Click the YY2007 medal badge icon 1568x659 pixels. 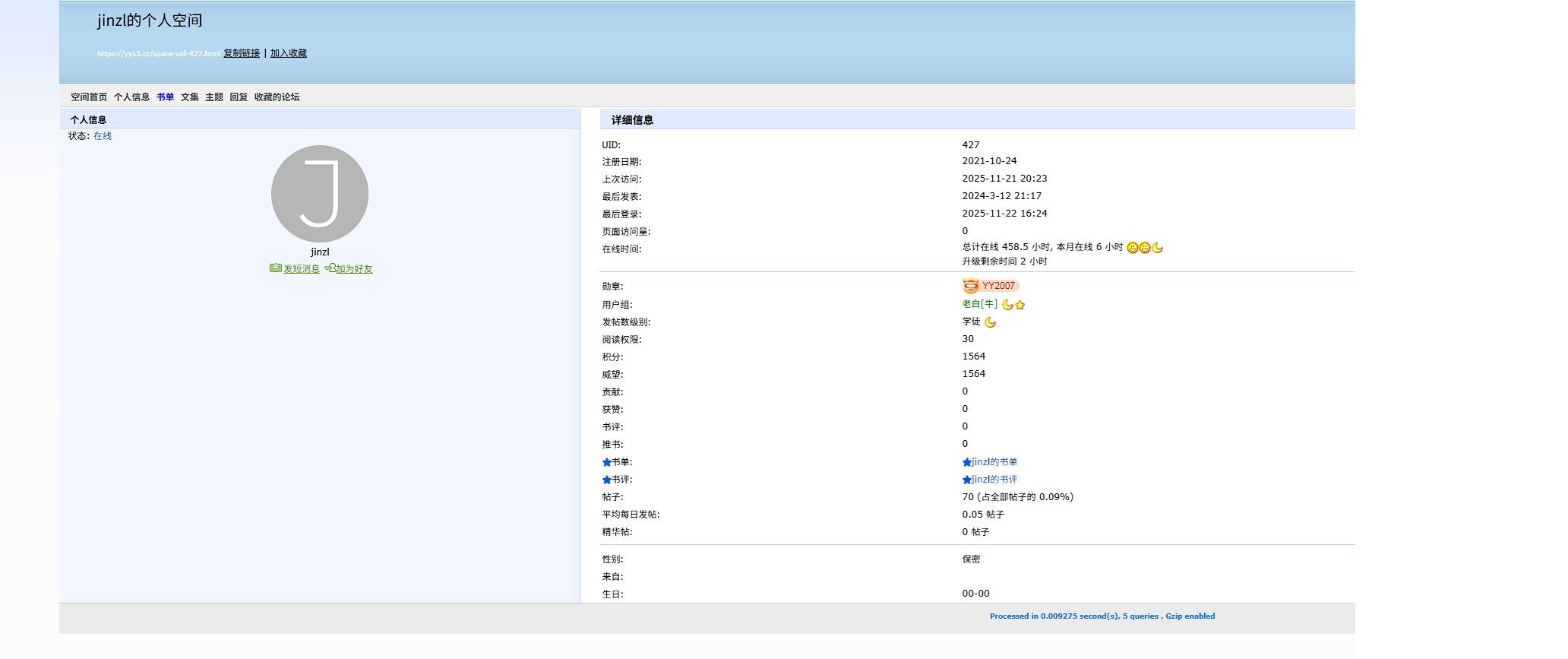pyautogui.click(x=970, y=286)
